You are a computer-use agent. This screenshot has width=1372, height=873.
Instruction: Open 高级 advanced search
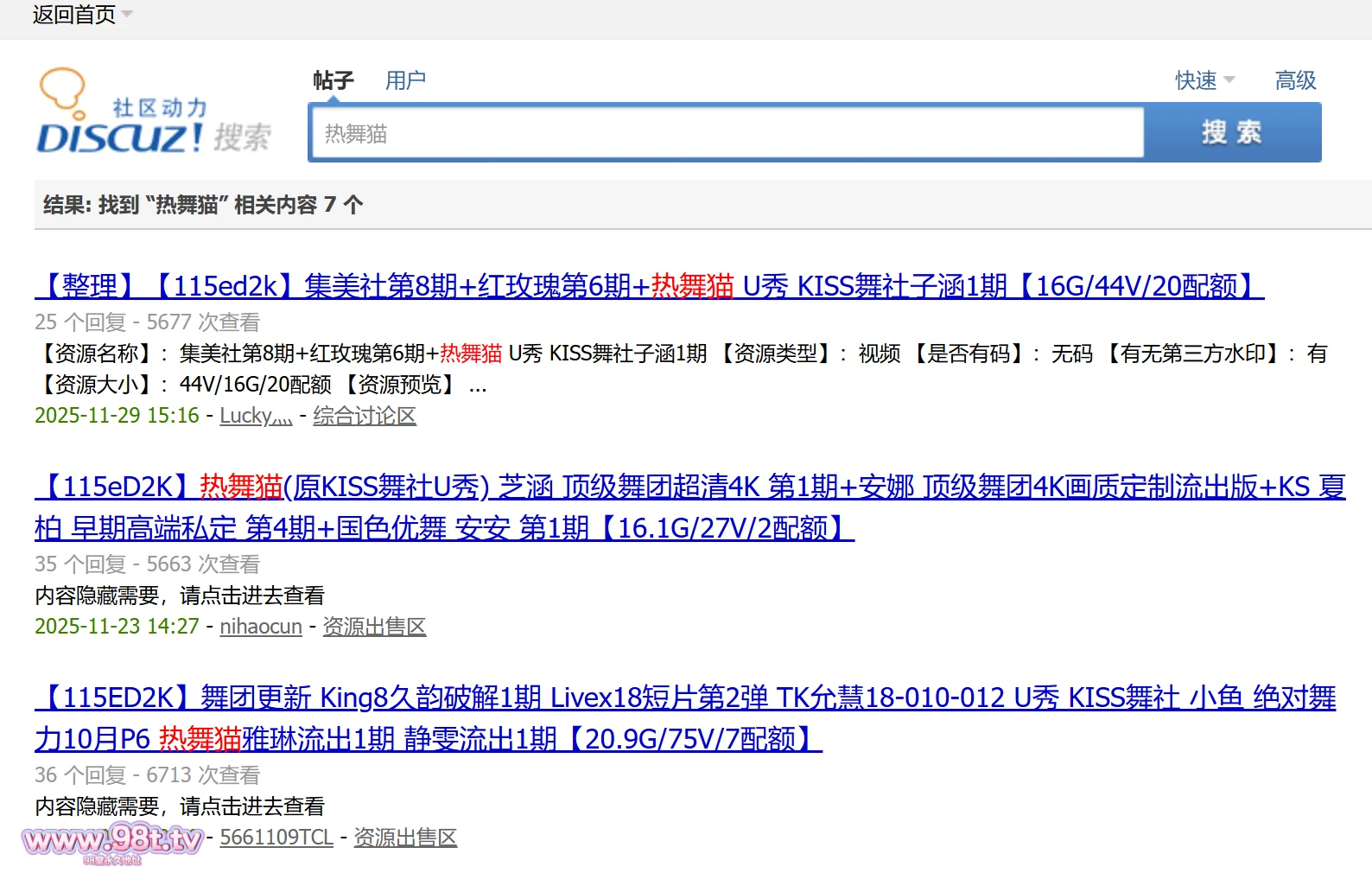click(x=1295, y=80)
